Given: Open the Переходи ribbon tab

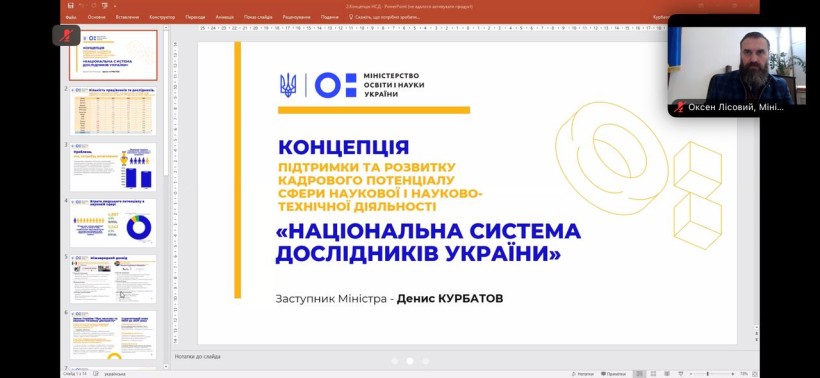Looking at the screenshot, I should [195, 17].
